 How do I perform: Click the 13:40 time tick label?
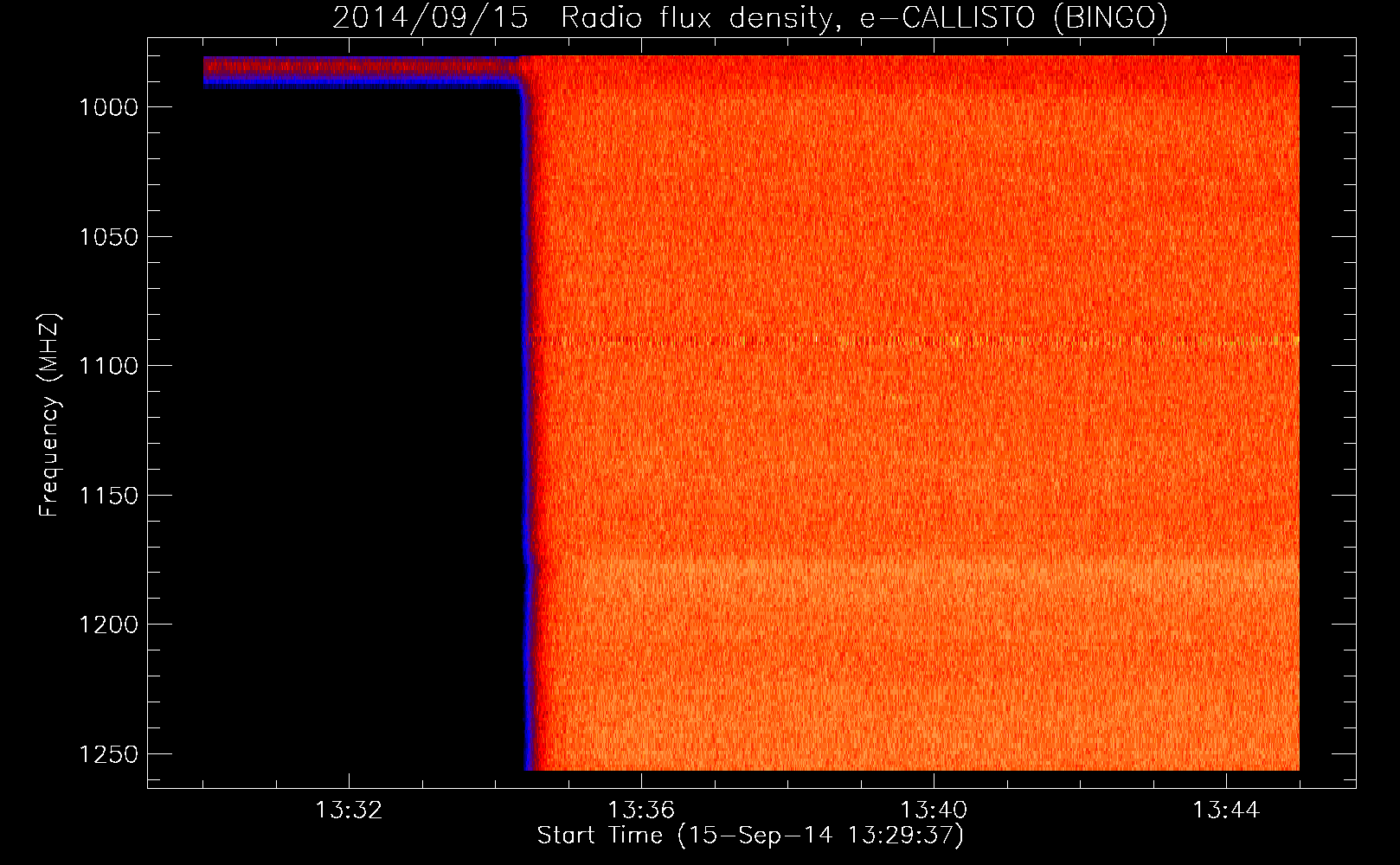(x=934, y=811)
